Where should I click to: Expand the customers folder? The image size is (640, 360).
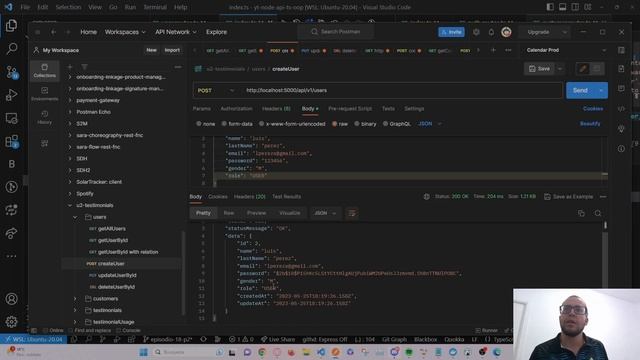[75, 298]
